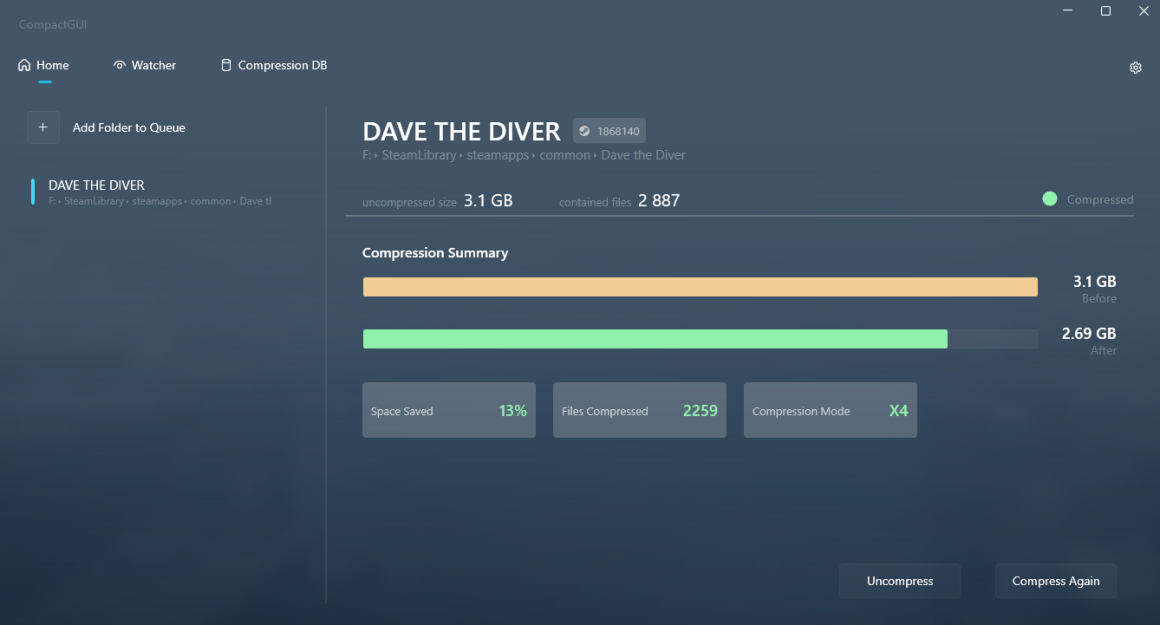The width and height of the screenshot is (1160, 625).
Task: Click the plus icon to add folder
Action: [43, 128]
